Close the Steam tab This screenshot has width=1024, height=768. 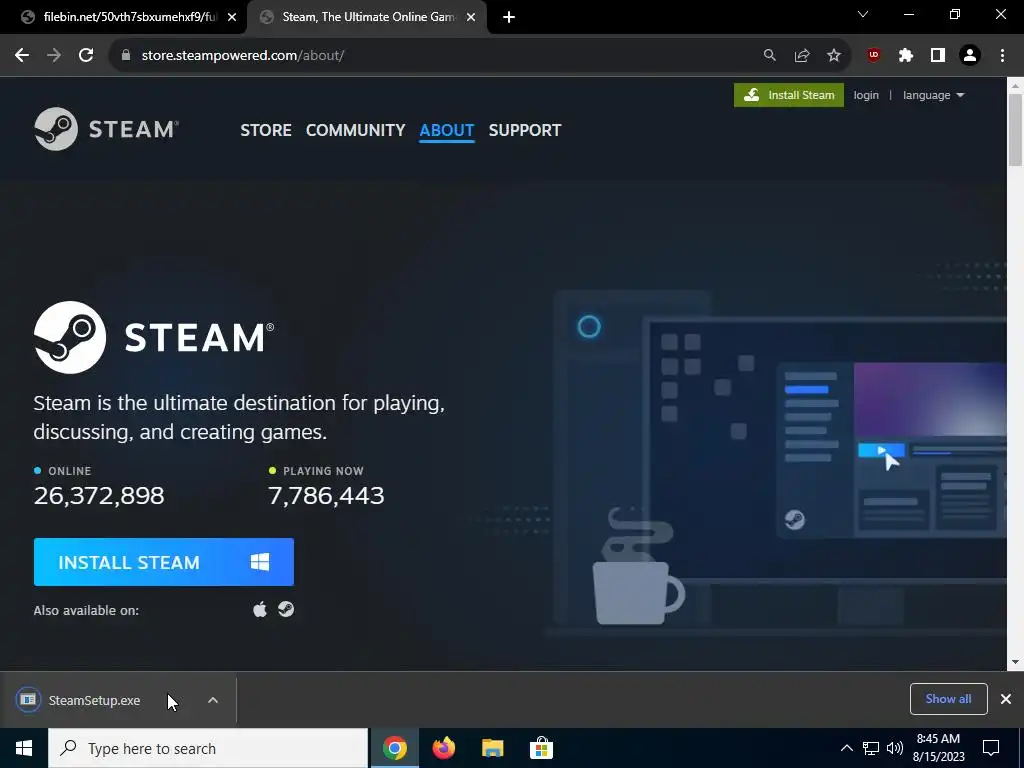471,17
